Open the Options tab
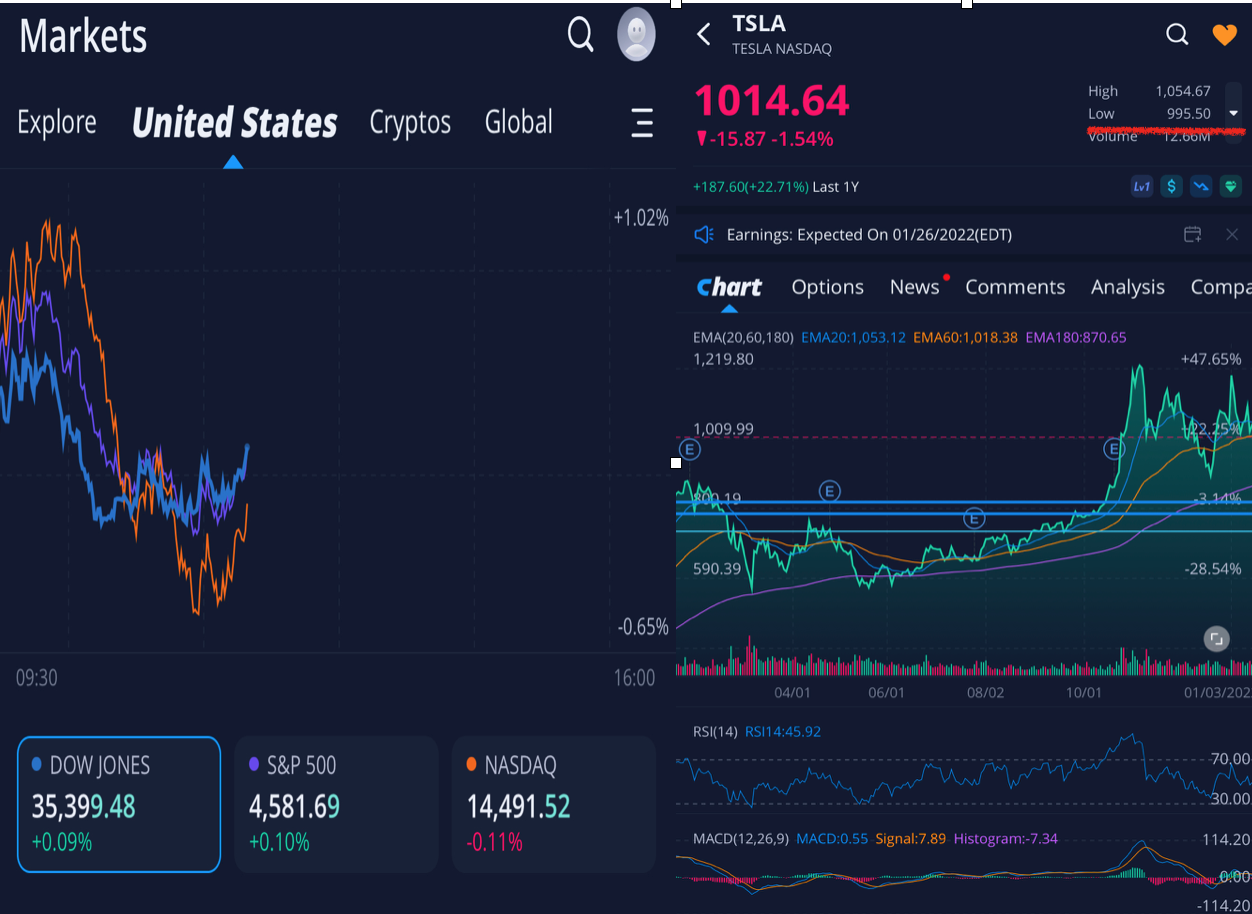The width and height of the screenshot is (1252, 914). click(827, 287)
